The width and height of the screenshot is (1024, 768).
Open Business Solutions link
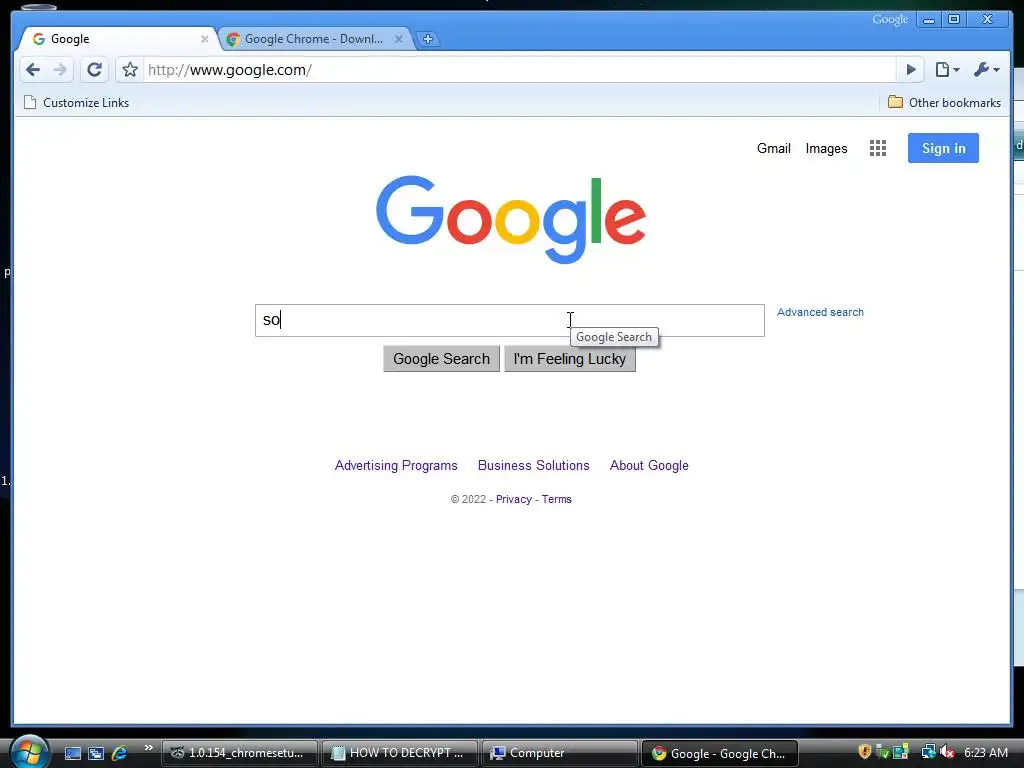(534, 466)
